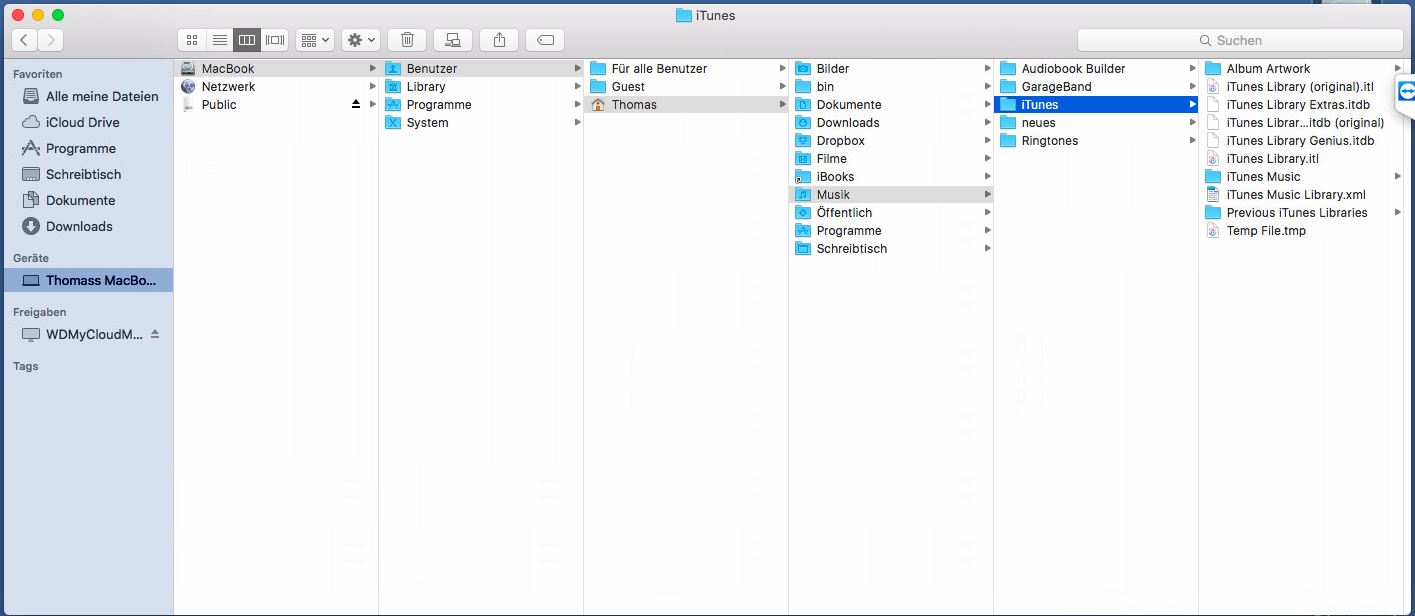Click the Dropbox folder icon
1415x616 pixels.
(x=803, y=140)
